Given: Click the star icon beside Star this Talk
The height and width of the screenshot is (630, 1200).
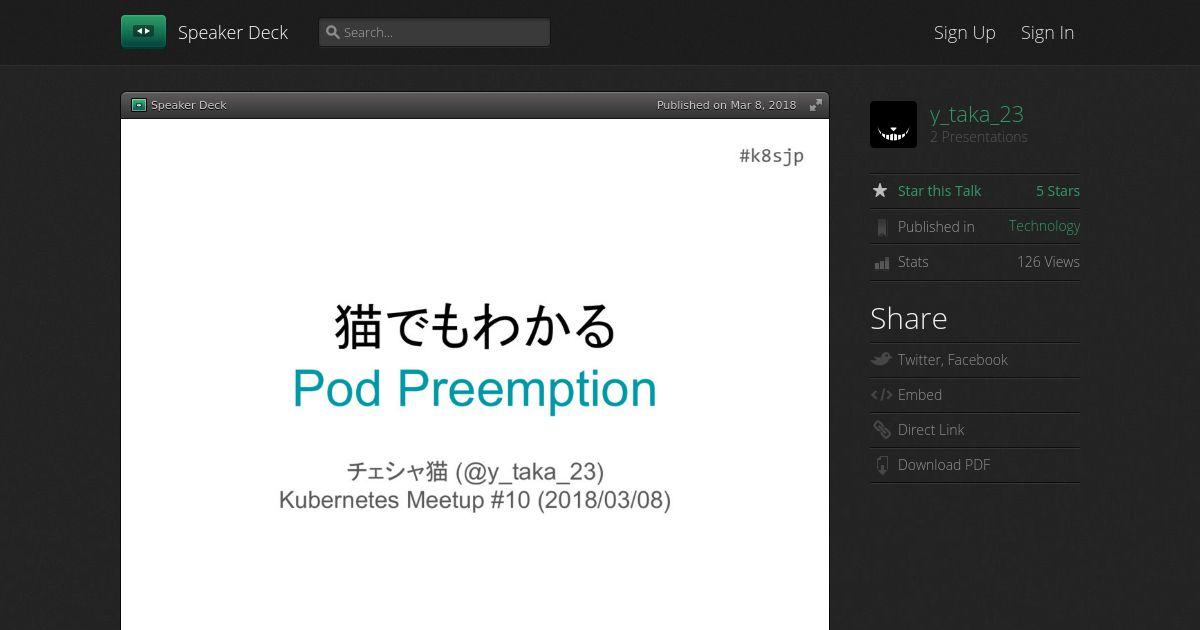Looking at the screenshot, I should click(880, 190).
